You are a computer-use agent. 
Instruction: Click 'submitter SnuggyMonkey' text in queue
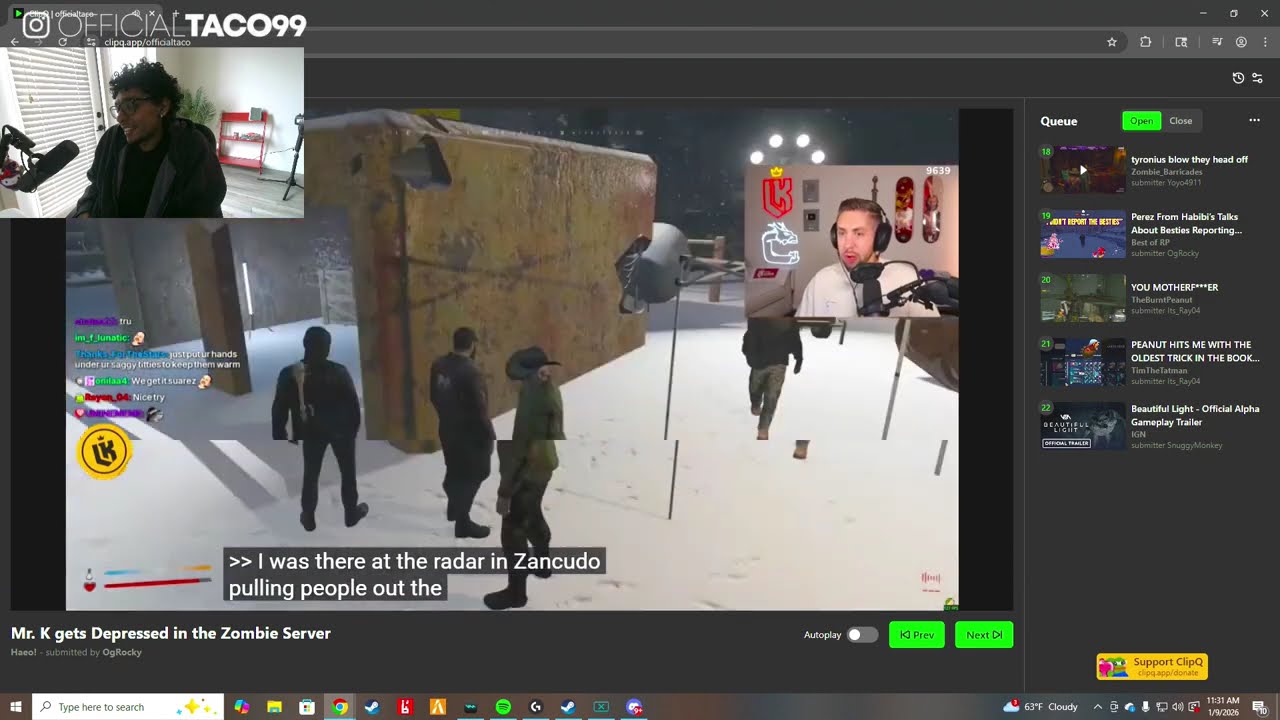tap(1176, 445)
